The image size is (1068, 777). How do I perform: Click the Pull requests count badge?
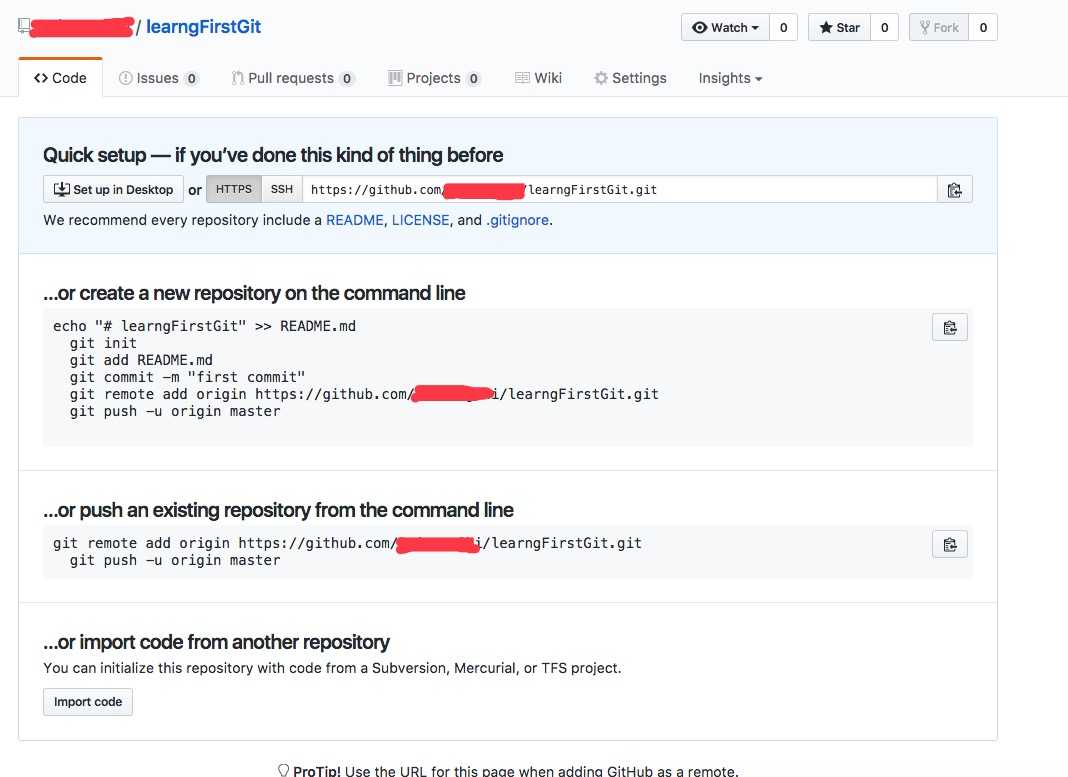click(x=347, y=79)
